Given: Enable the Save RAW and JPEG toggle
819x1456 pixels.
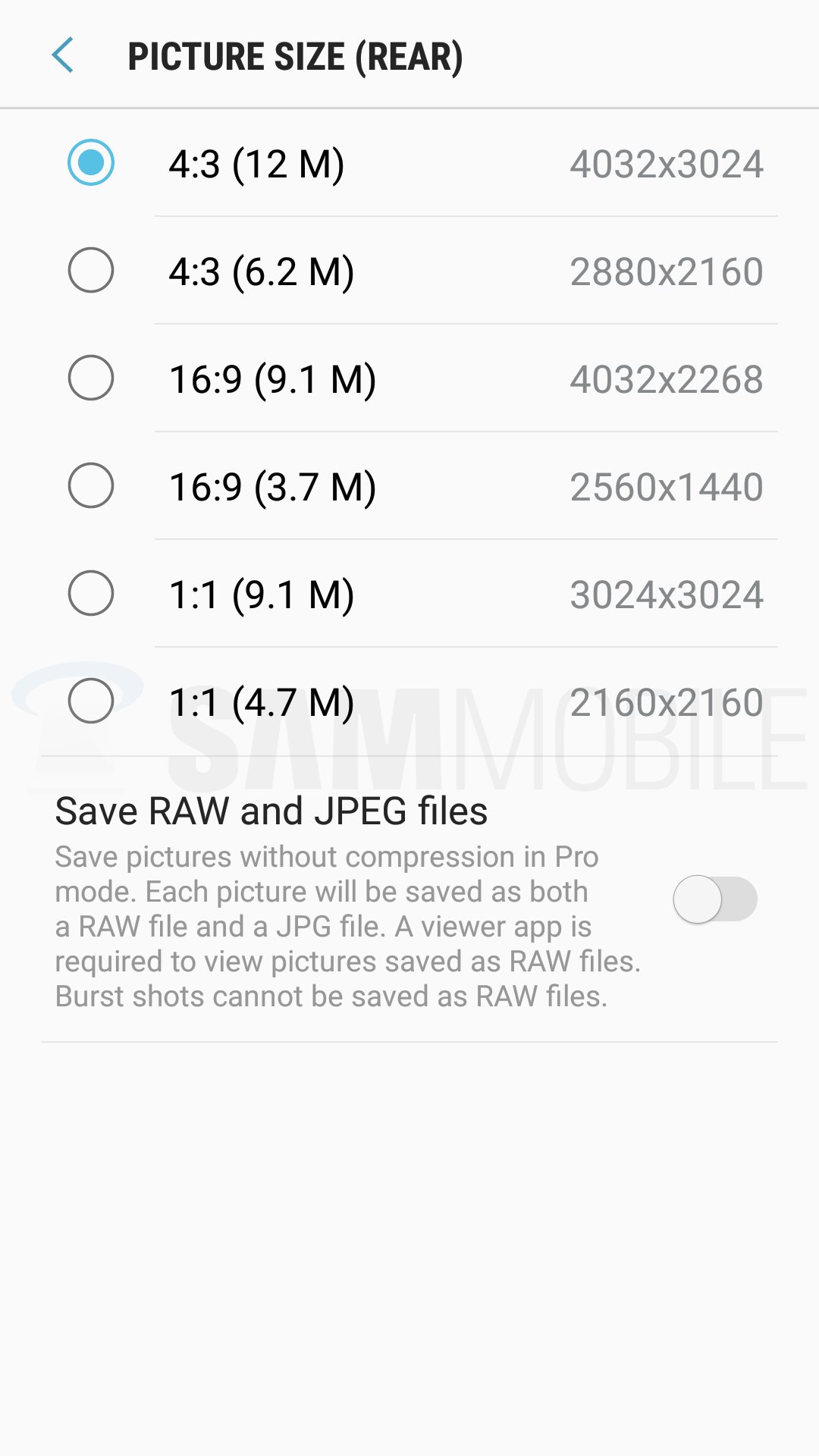Looking at the screenshot, I should click(715, 899).
